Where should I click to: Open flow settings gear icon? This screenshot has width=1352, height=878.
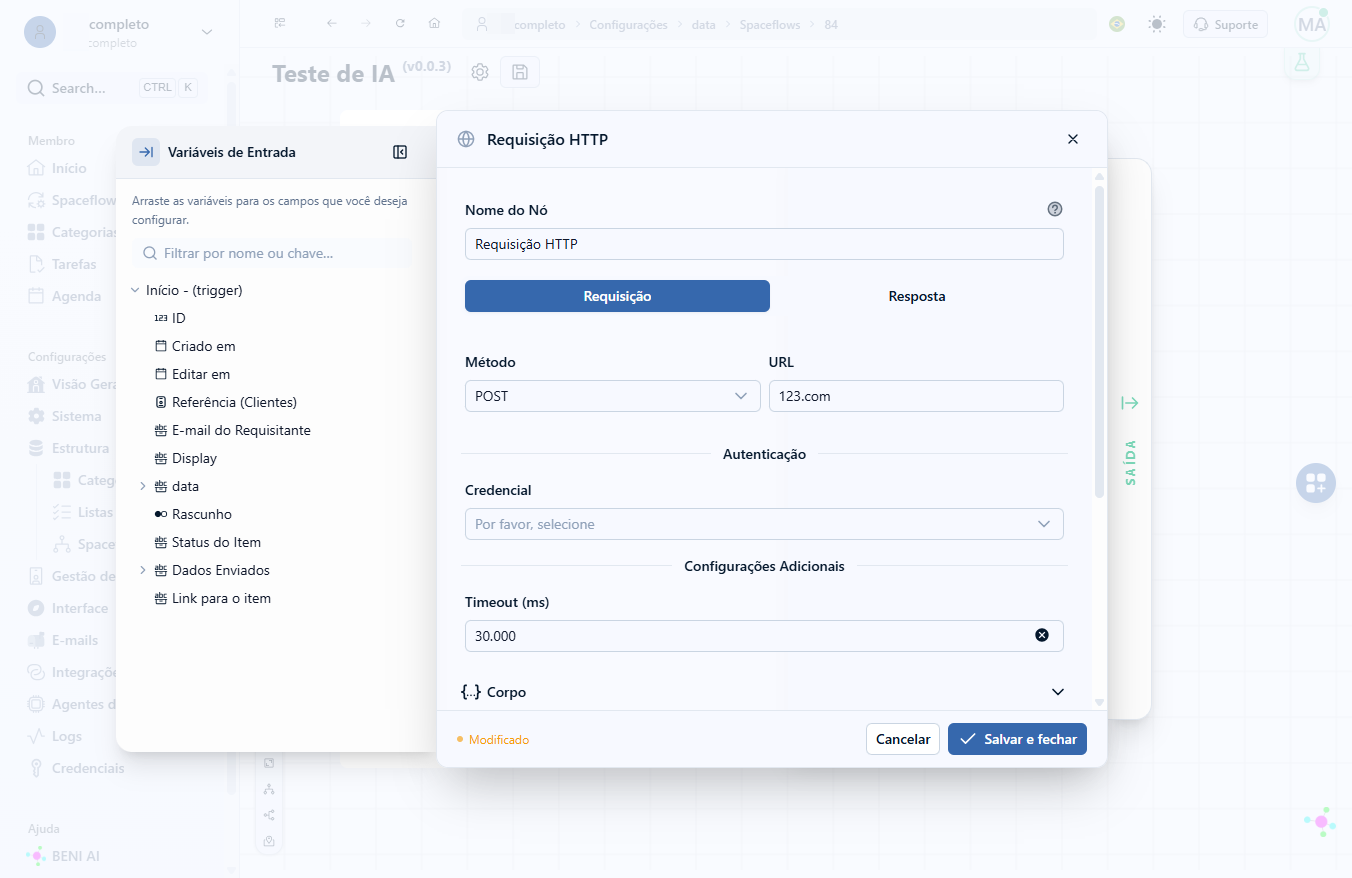coord(480,72)
